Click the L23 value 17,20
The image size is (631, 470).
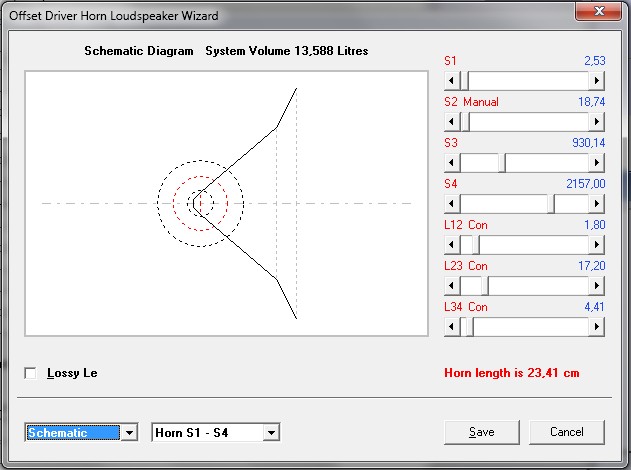[x=592, y=266]
